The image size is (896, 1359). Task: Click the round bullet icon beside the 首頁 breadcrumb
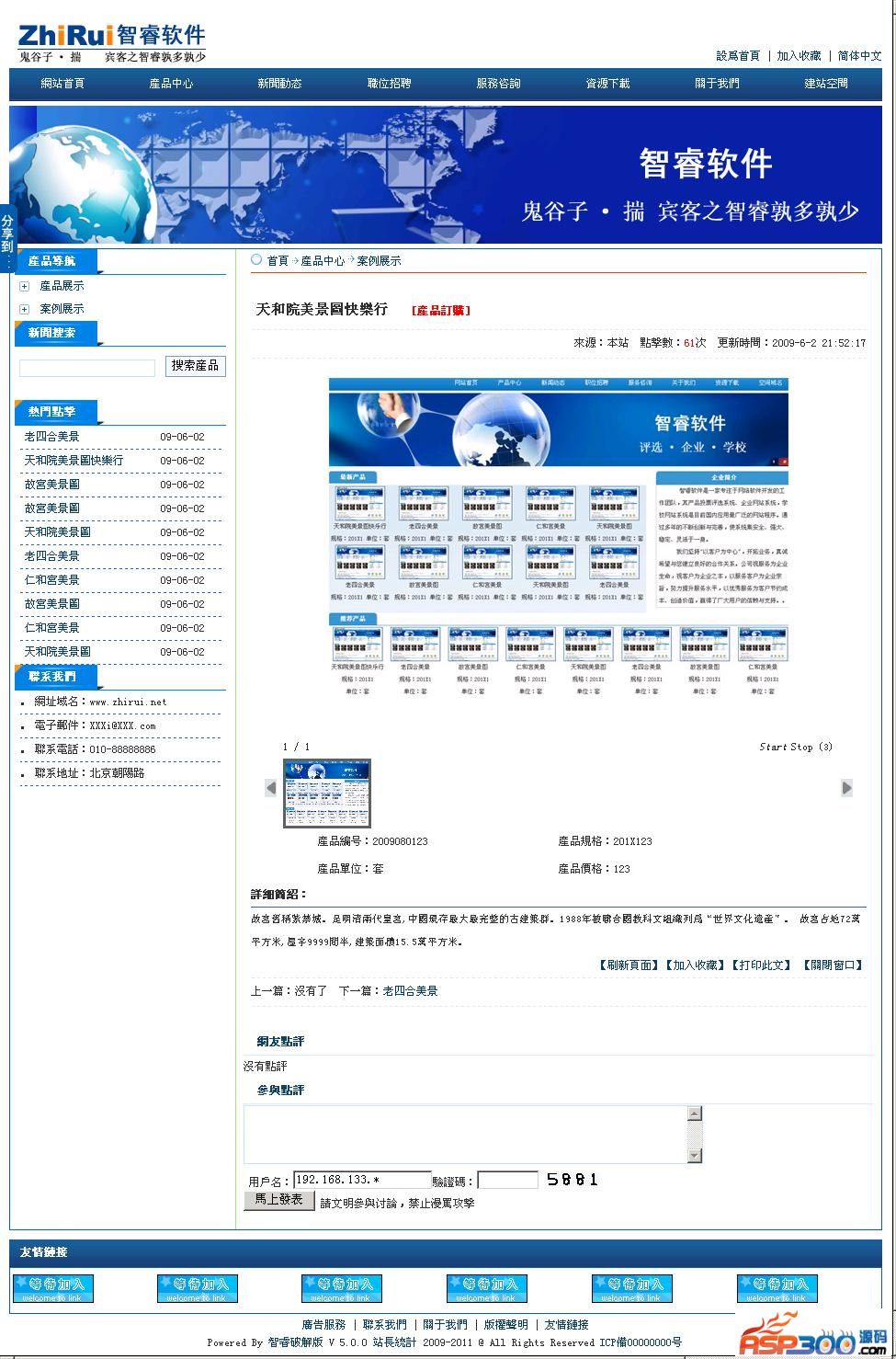(257, 260)
